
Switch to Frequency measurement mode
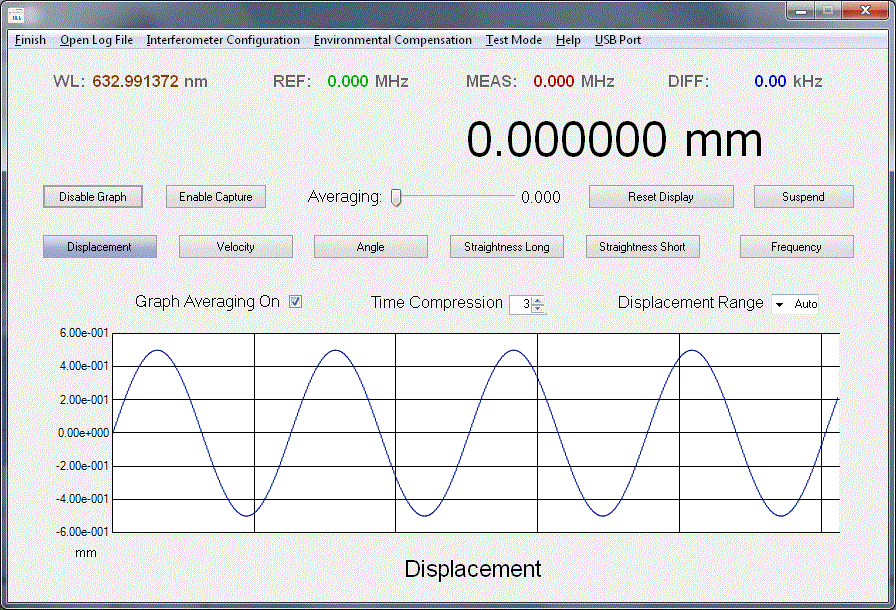pyautogui.click(x=796, y=247)
